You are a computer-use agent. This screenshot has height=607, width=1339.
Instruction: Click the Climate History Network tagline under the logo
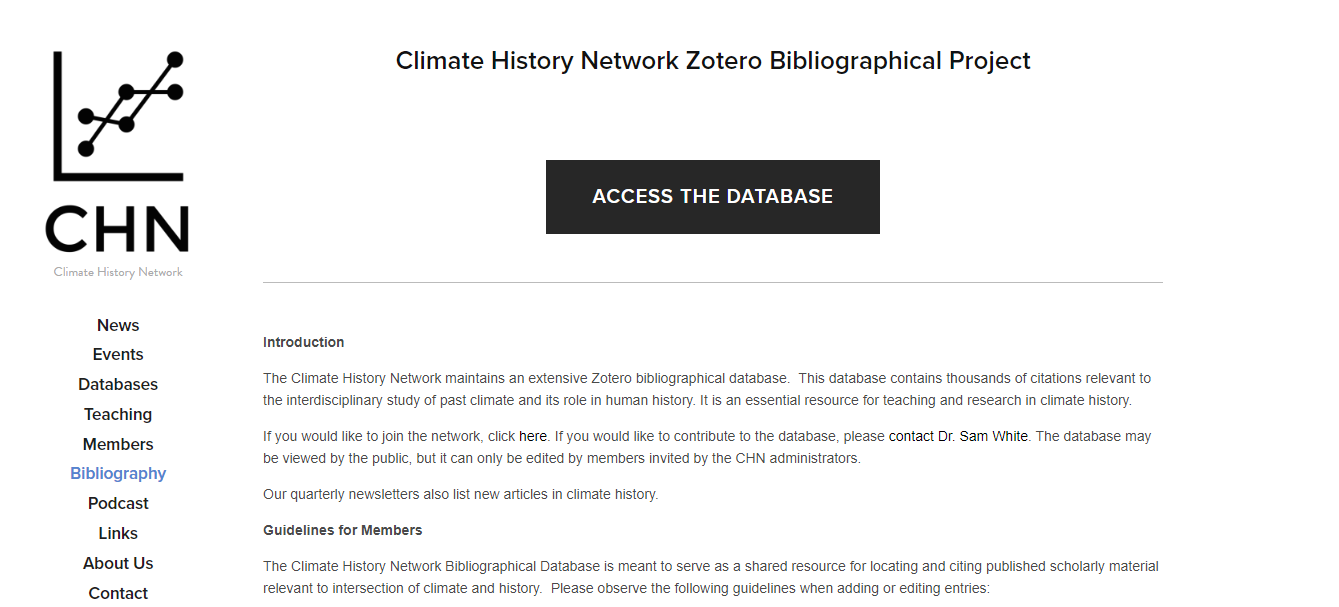click(118, 272)
